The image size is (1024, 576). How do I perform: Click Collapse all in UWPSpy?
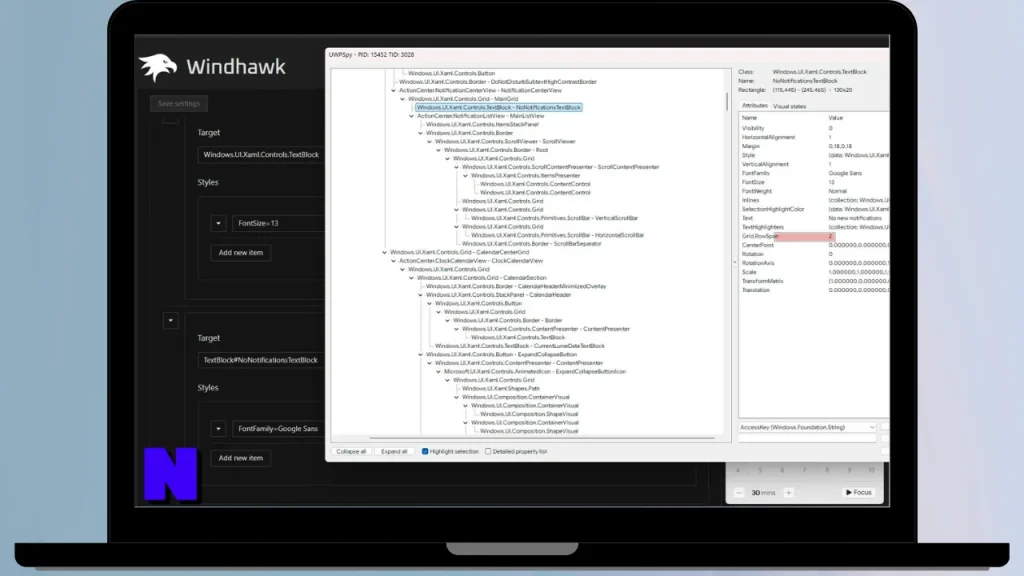pyautogui.click(x=351, y=451)
